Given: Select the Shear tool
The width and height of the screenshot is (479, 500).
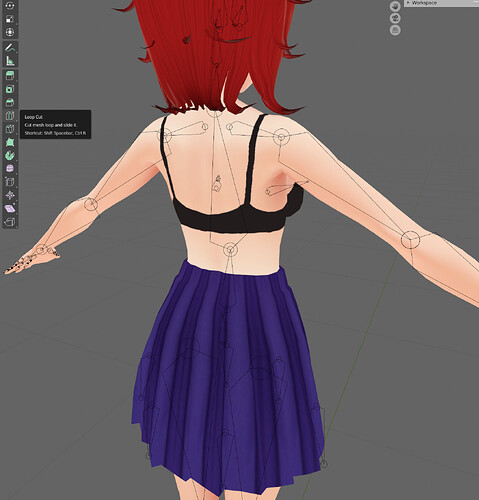Looking at the screenshot, I should tap(10, 209).
